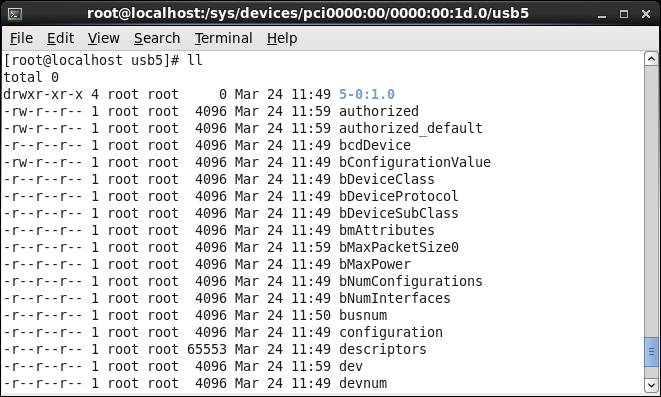Image resolution: width=661 pixels, height=397 pixels.
Task: Close the terminal window
Action: (646, 14)
